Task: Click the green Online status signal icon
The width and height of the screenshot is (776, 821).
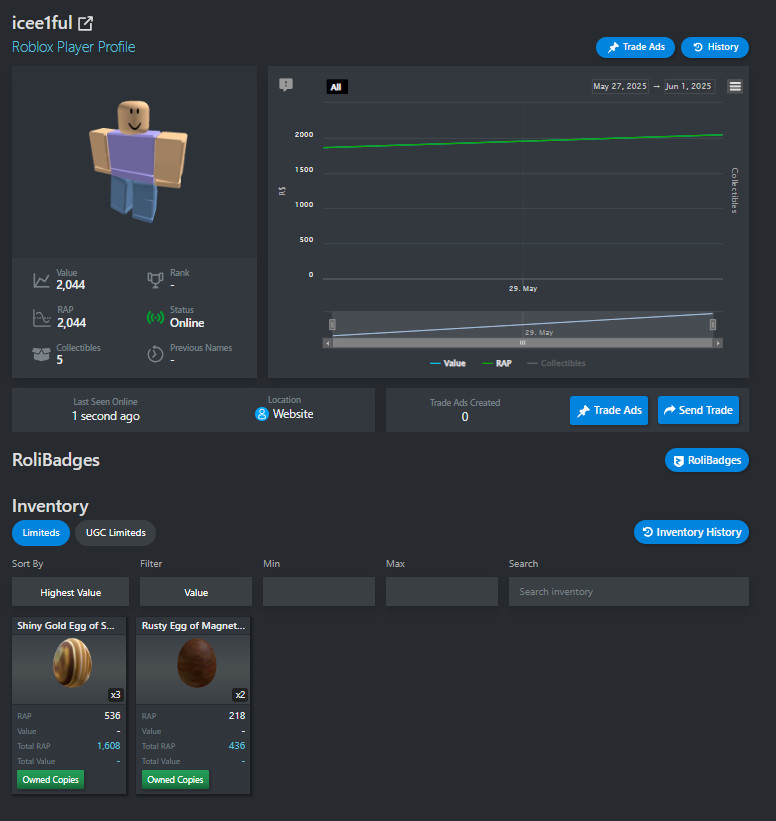Action: click(156, 317)
